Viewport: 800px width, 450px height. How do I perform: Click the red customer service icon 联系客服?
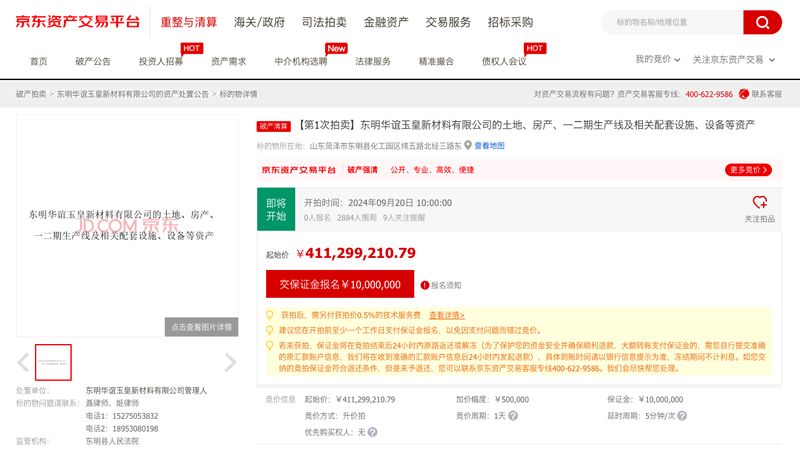click(744, 94)
